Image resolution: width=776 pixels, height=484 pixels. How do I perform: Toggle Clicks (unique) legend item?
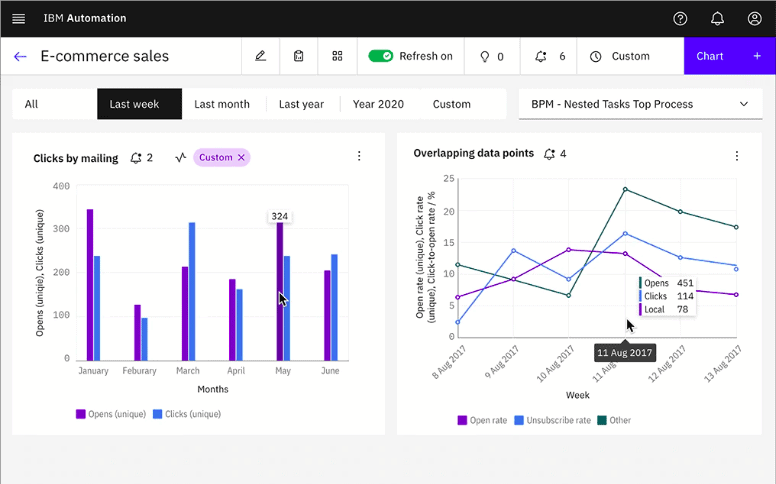[x=187, y=414]
